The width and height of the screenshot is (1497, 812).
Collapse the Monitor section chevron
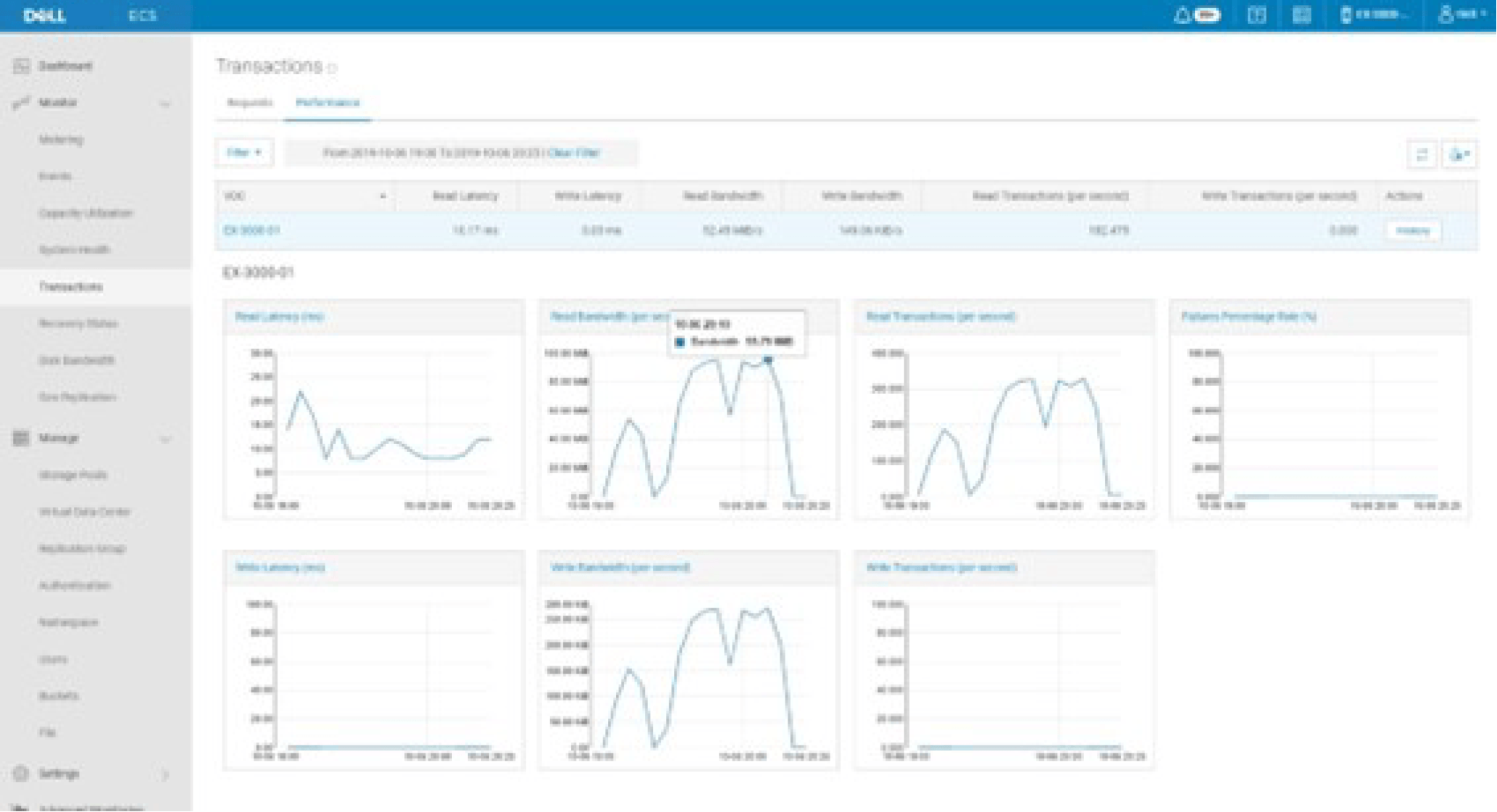[165, 104]
